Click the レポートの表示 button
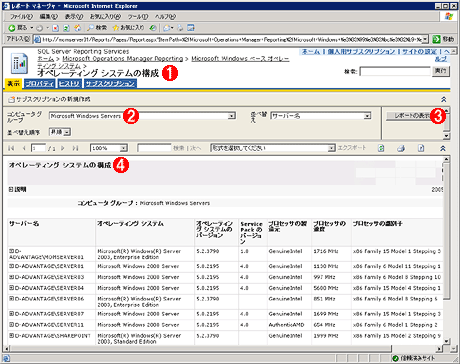 412,116
